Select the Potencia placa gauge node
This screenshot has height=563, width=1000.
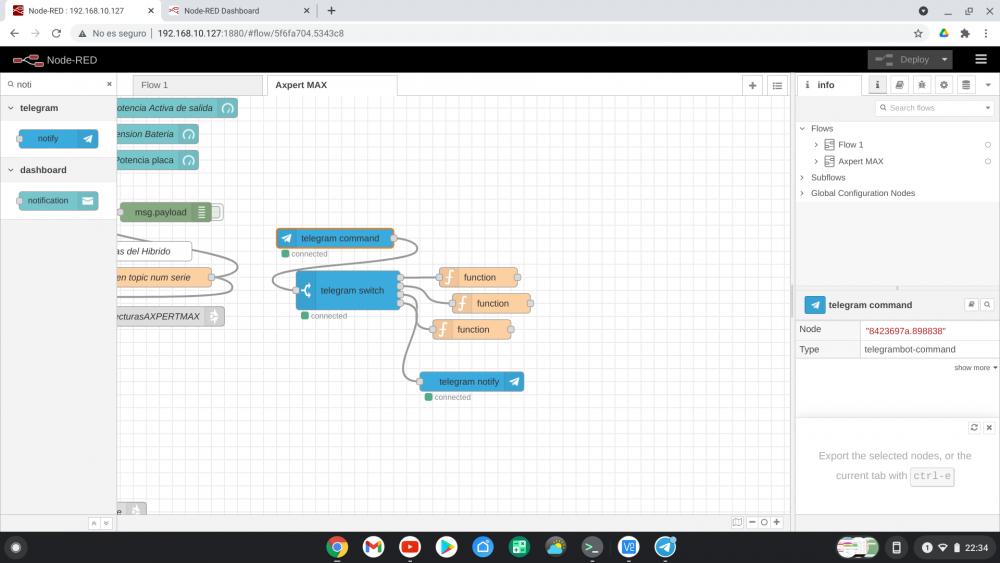[x=157, y=160]
